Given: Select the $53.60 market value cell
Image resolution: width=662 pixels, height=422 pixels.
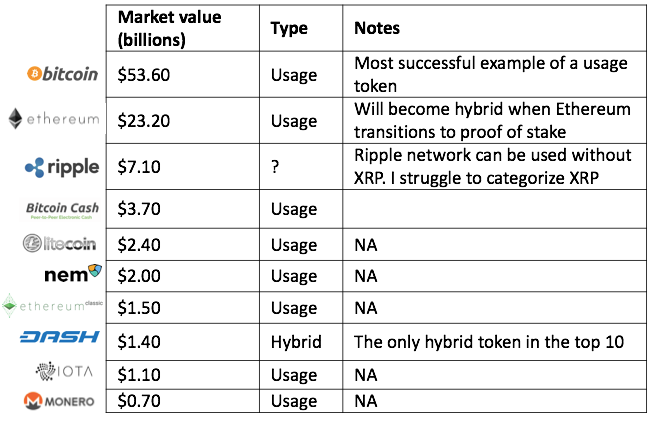Looking at the screenshot, I should coord(182,75).
